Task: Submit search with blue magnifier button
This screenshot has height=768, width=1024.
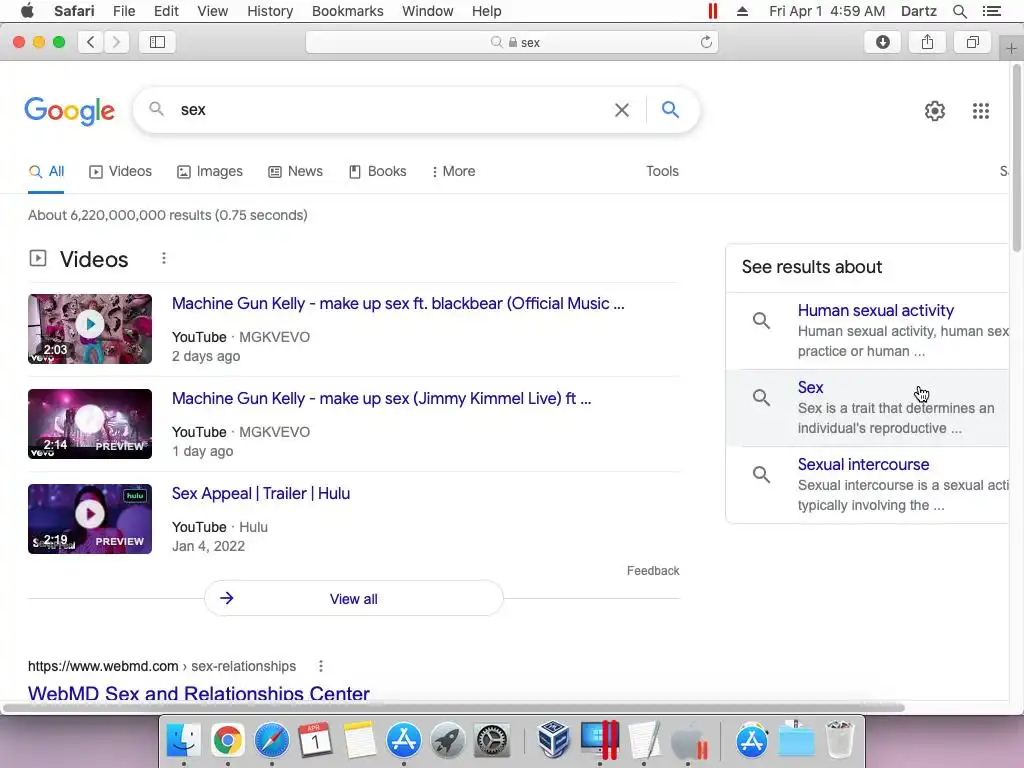Action: (670, 110)
